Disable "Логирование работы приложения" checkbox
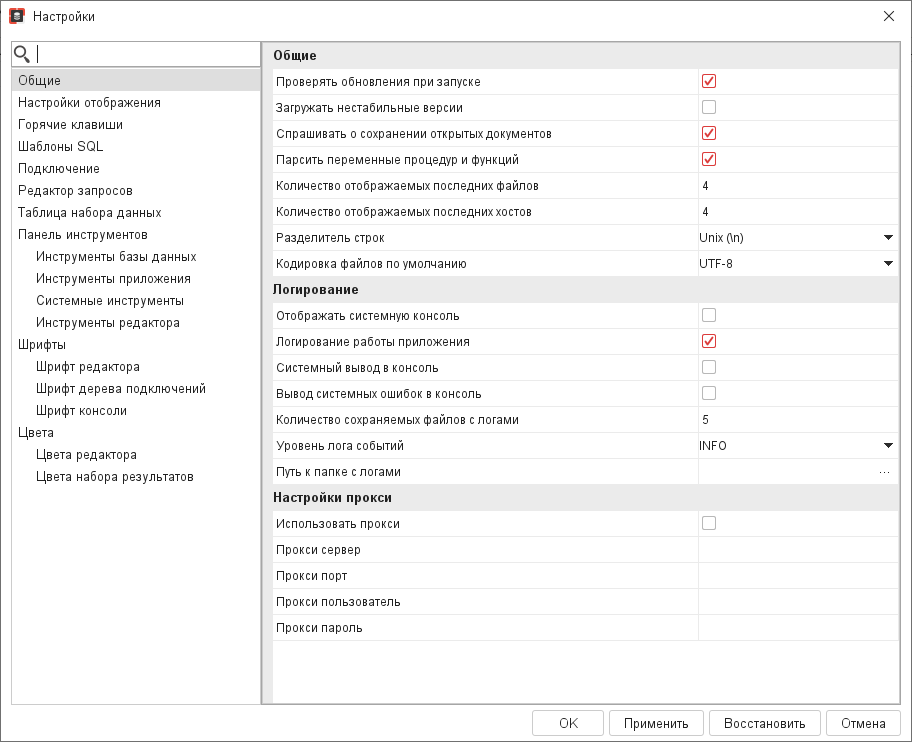Viewport: 912px width, 742px height. pos(709,341)
